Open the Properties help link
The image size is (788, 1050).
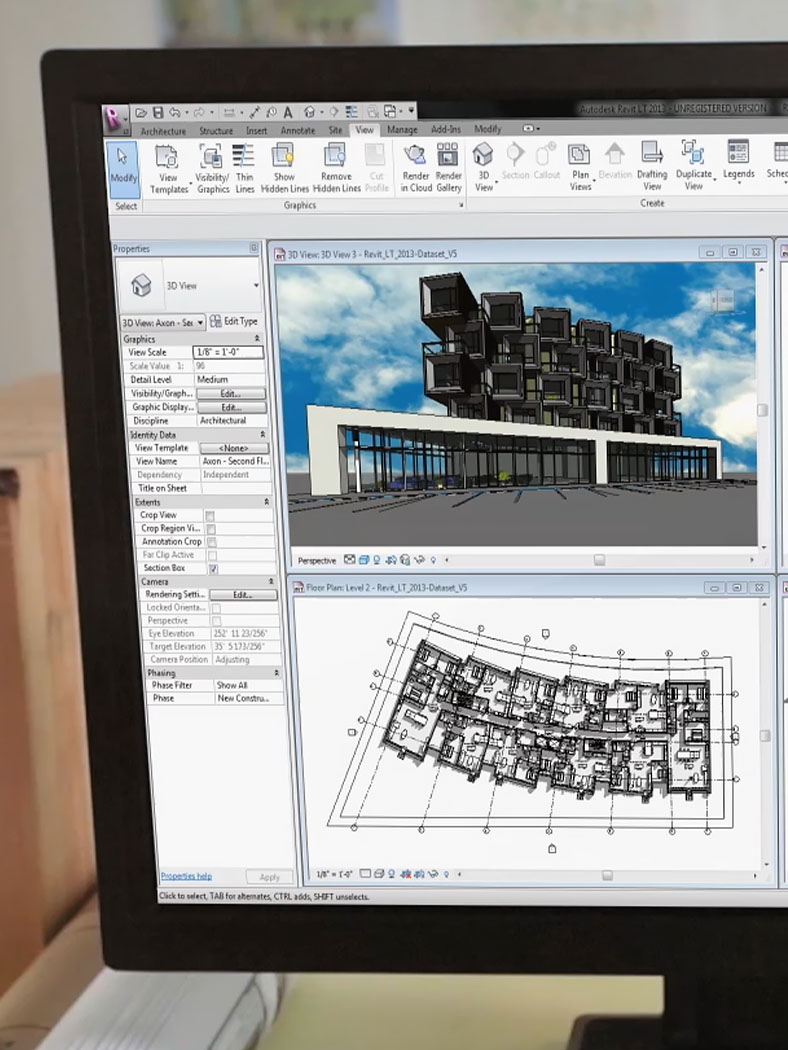(186, 876)
